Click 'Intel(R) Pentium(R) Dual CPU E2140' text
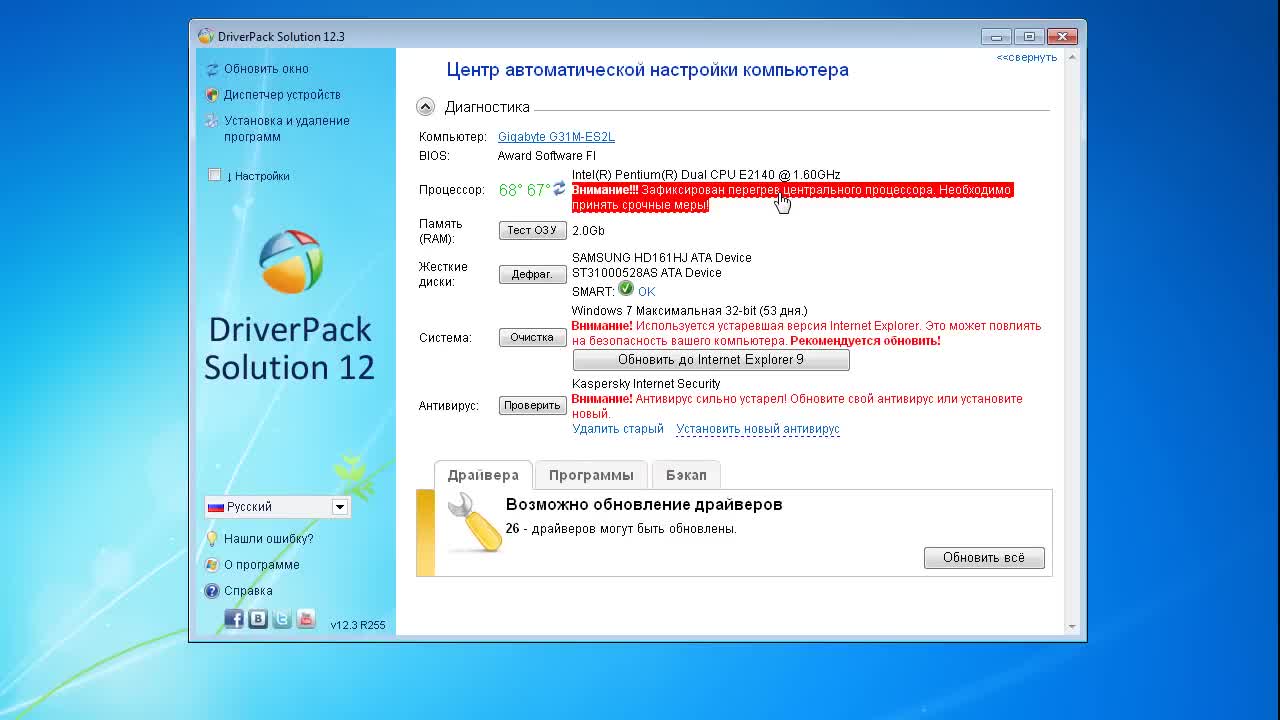 pos(706,175)
